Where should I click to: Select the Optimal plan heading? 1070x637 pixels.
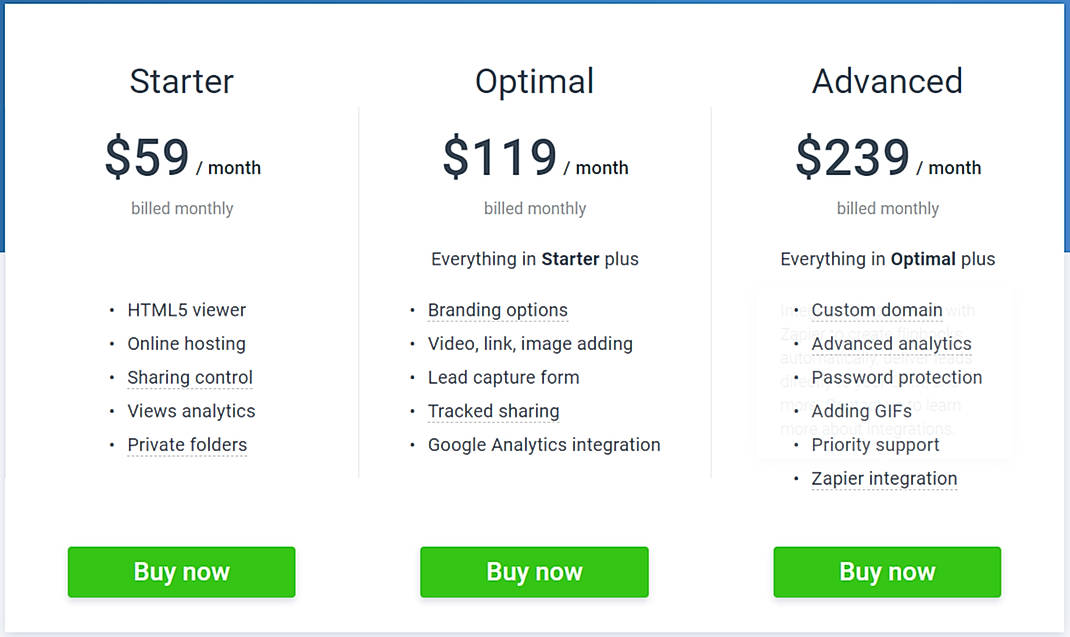534,82
